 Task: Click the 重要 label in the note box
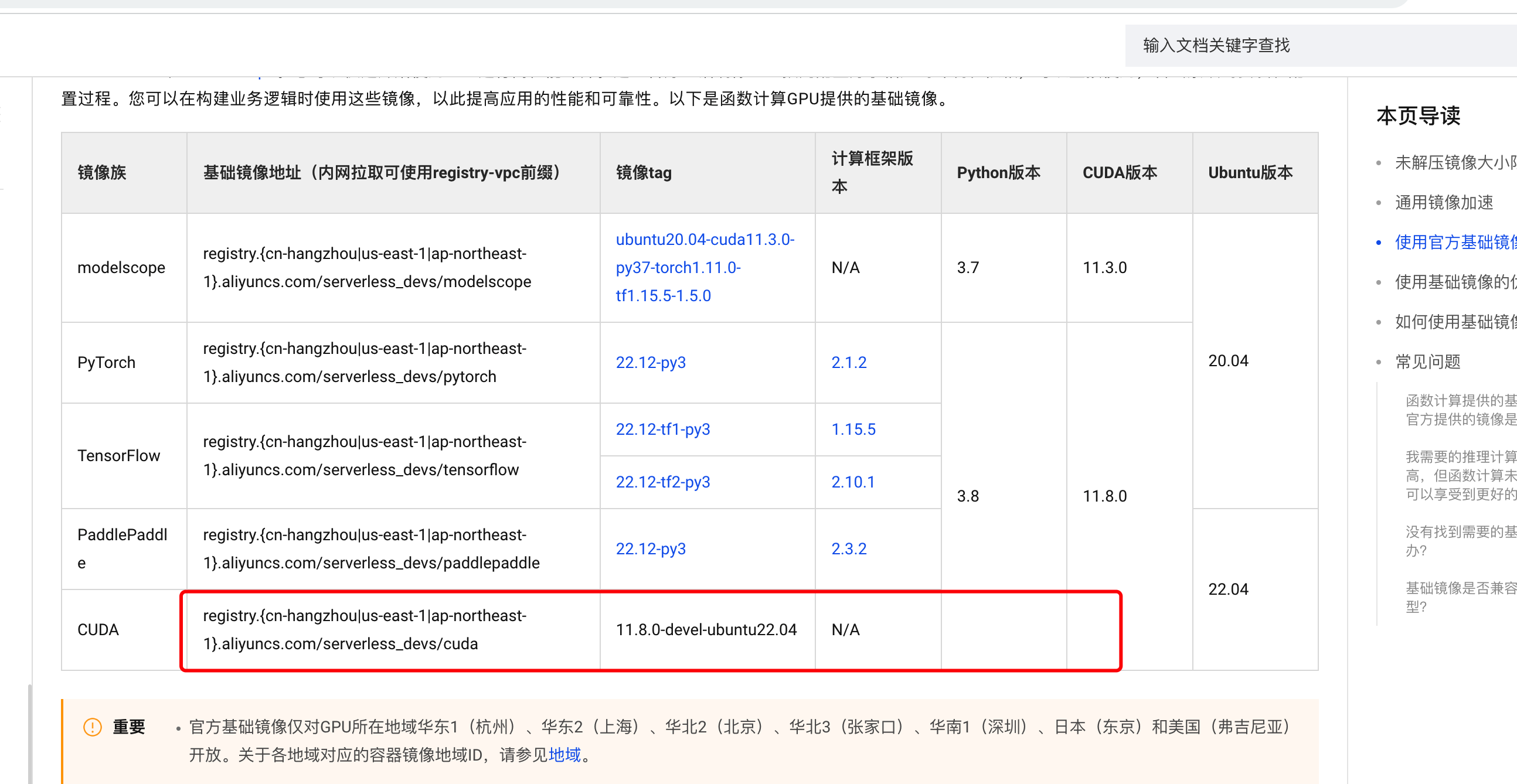coord(129,727)
